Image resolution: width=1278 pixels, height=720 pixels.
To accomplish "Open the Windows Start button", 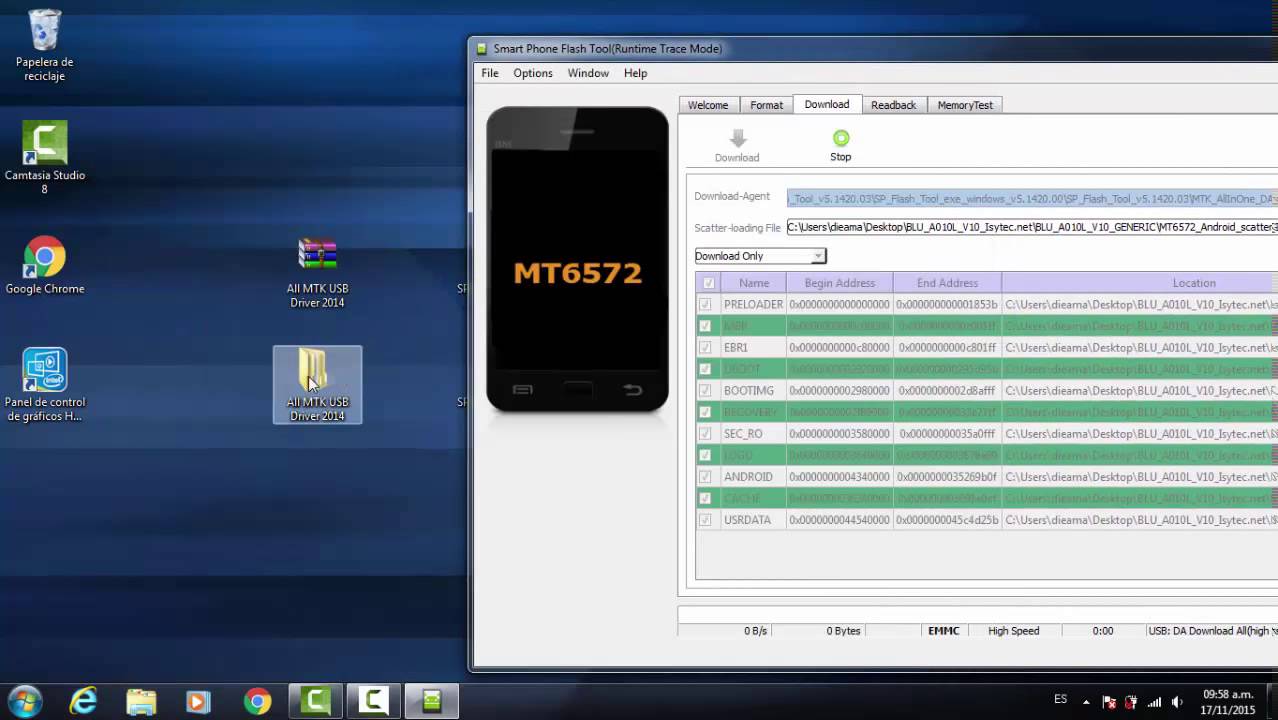I will tap(24, 702).
